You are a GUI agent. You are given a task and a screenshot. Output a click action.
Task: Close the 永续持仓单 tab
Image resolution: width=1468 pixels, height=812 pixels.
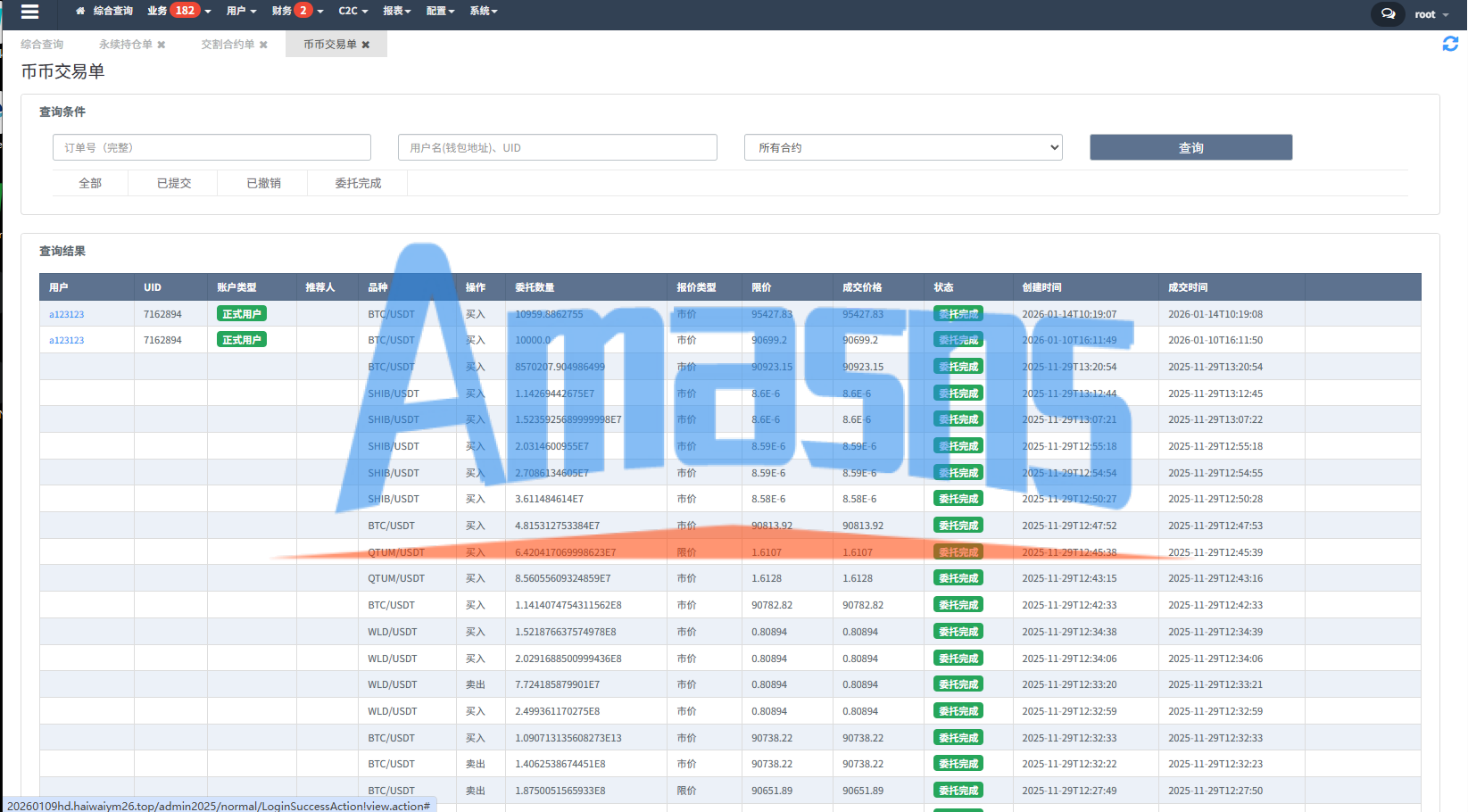point(162,45)
